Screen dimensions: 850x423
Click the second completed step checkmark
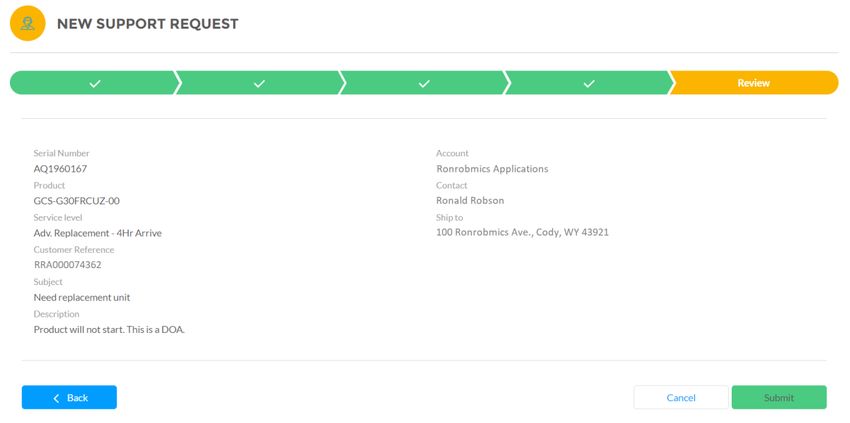260,84
